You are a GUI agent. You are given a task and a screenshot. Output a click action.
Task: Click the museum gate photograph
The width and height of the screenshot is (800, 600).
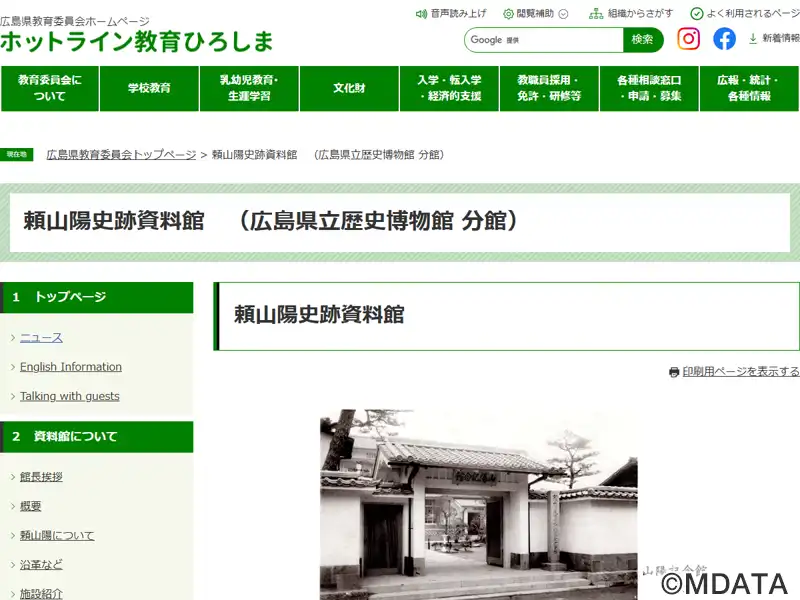tap(479, 505)
